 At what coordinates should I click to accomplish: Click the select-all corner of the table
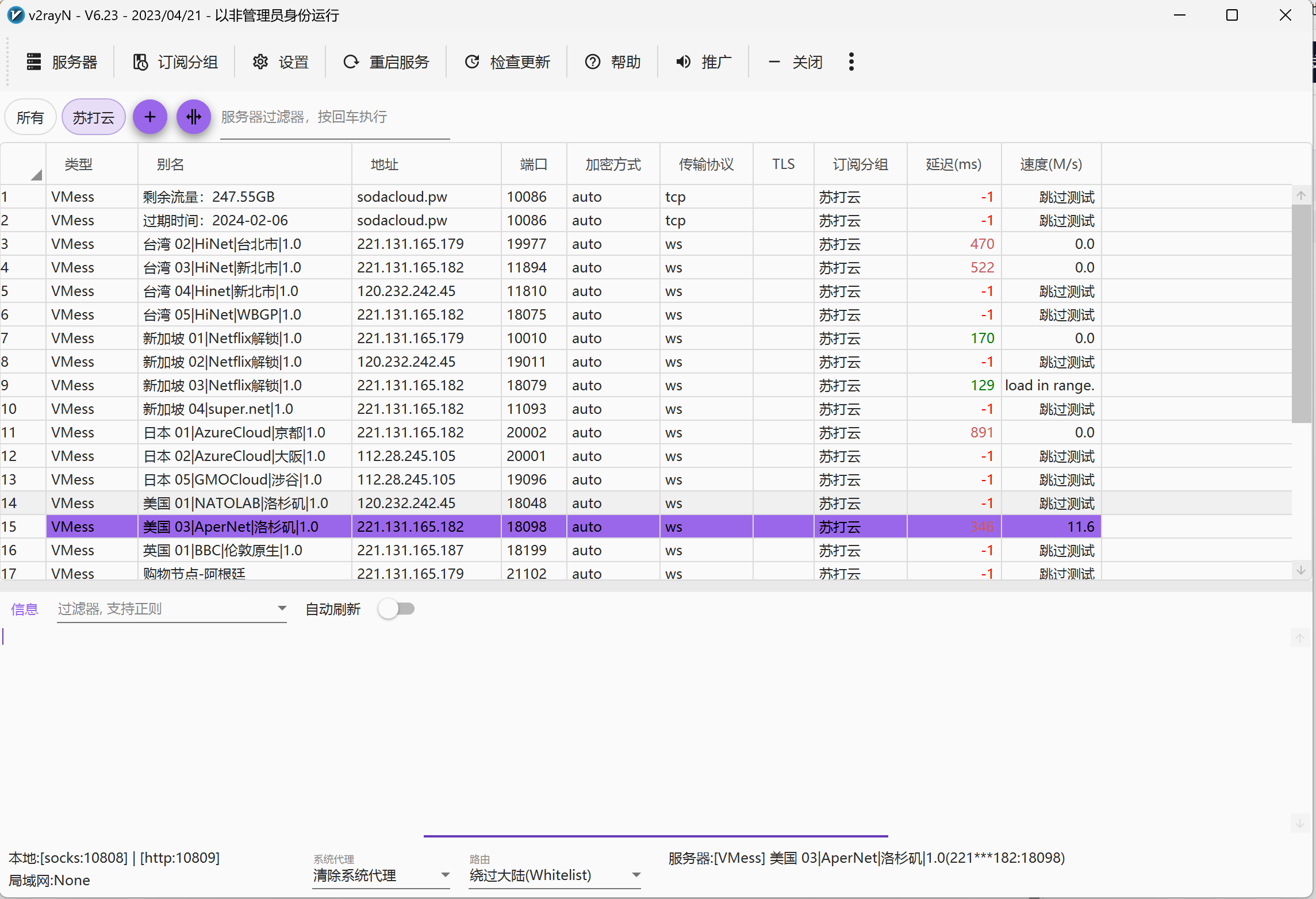click(23, 164)
